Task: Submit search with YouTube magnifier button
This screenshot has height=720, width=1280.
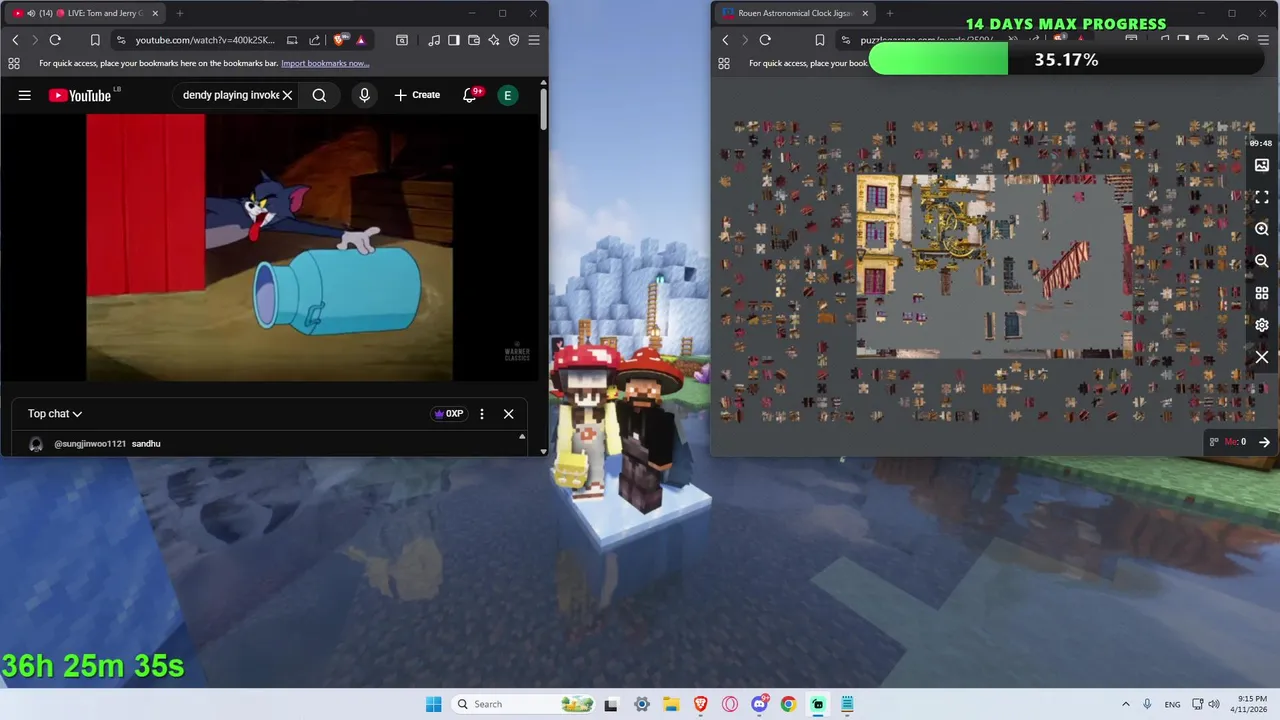Action: [x=319, y=95]
